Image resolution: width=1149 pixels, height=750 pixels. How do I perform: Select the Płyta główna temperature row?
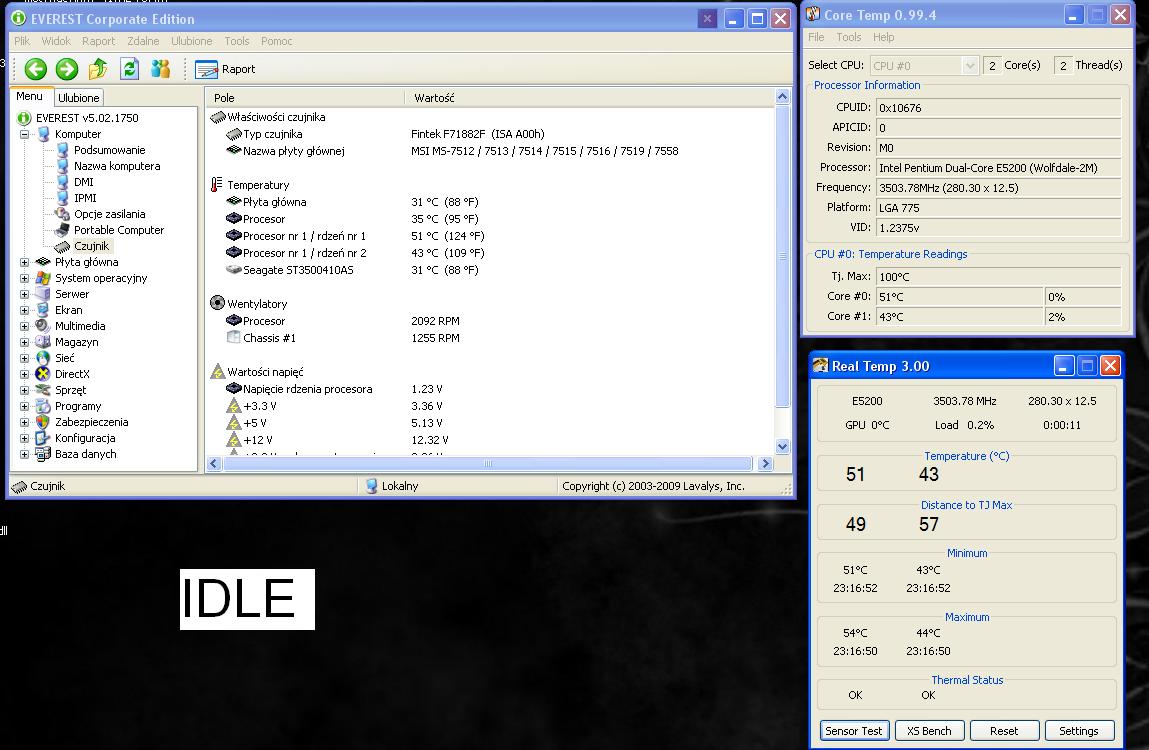point(491,202)
